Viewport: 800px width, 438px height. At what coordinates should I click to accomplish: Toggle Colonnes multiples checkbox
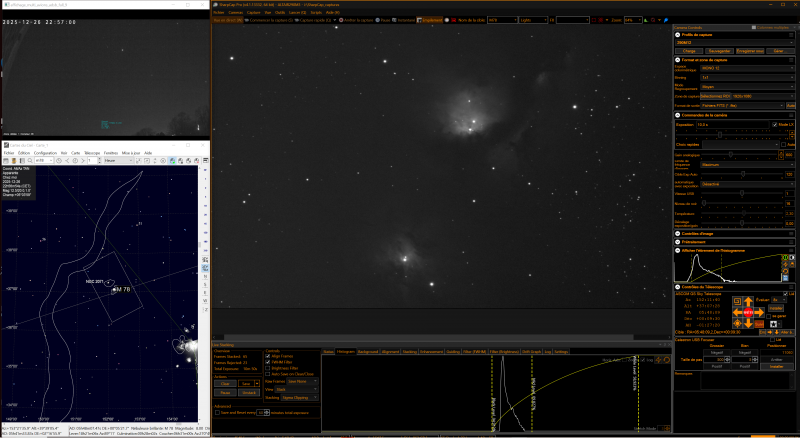pyautogui.click(x=754, y=28)
